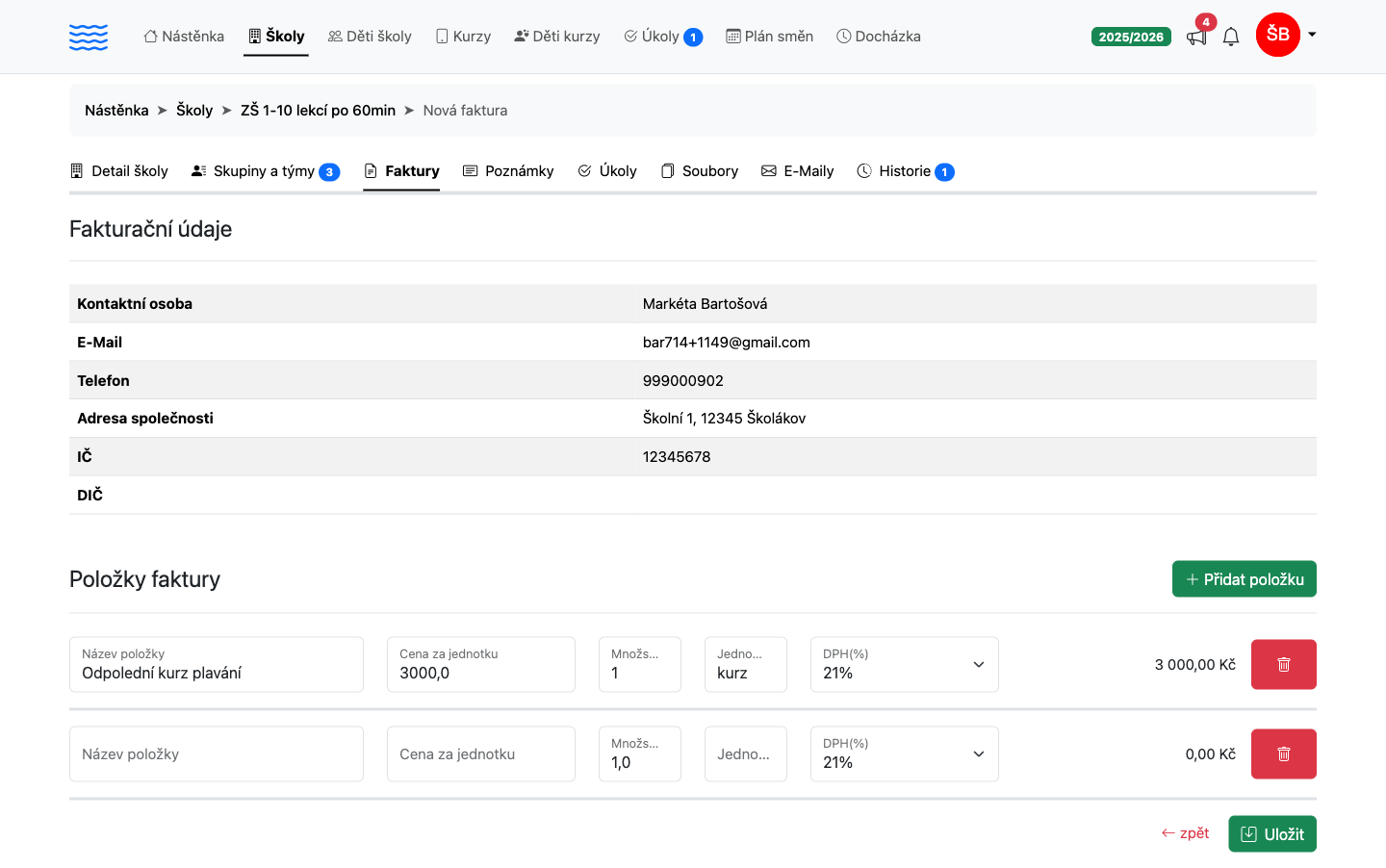Screen dimensions: 1386x868
Task: Click empty Název položky field
Action: (217, 753)
